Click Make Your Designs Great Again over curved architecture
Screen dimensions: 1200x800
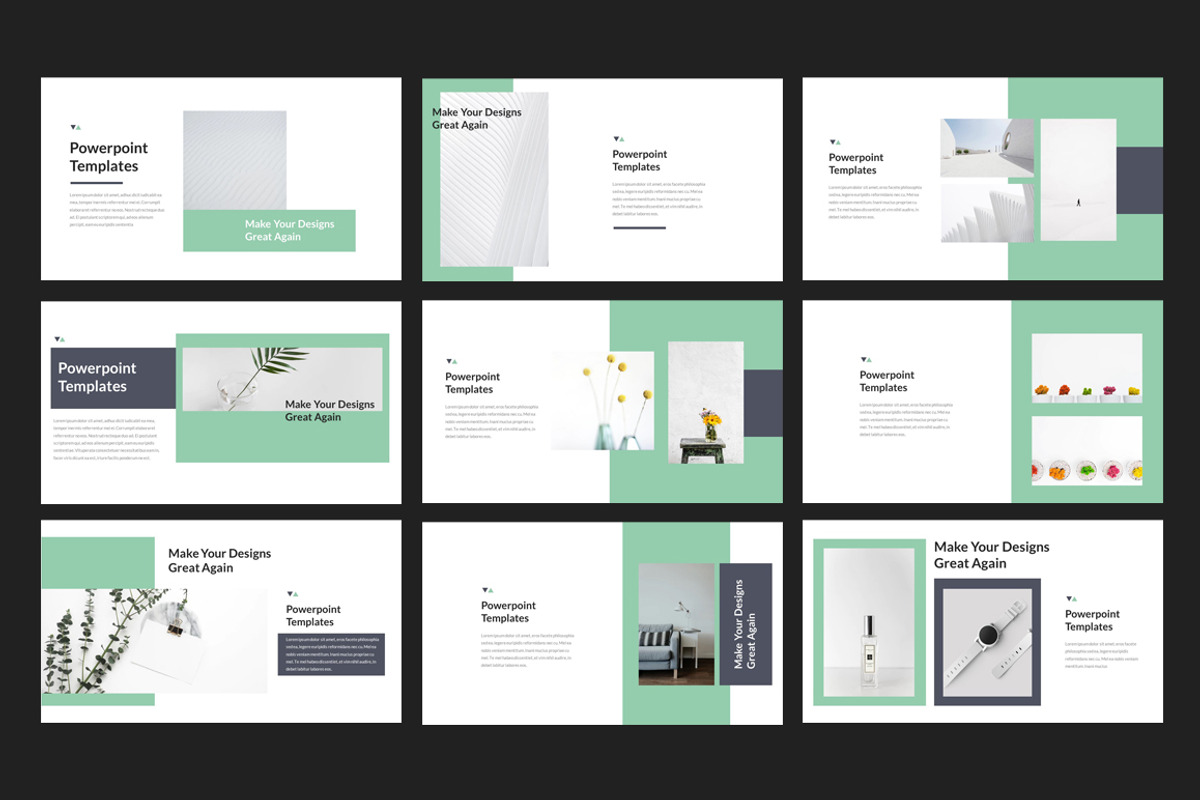pyautogui.click(x=477, y=119)
